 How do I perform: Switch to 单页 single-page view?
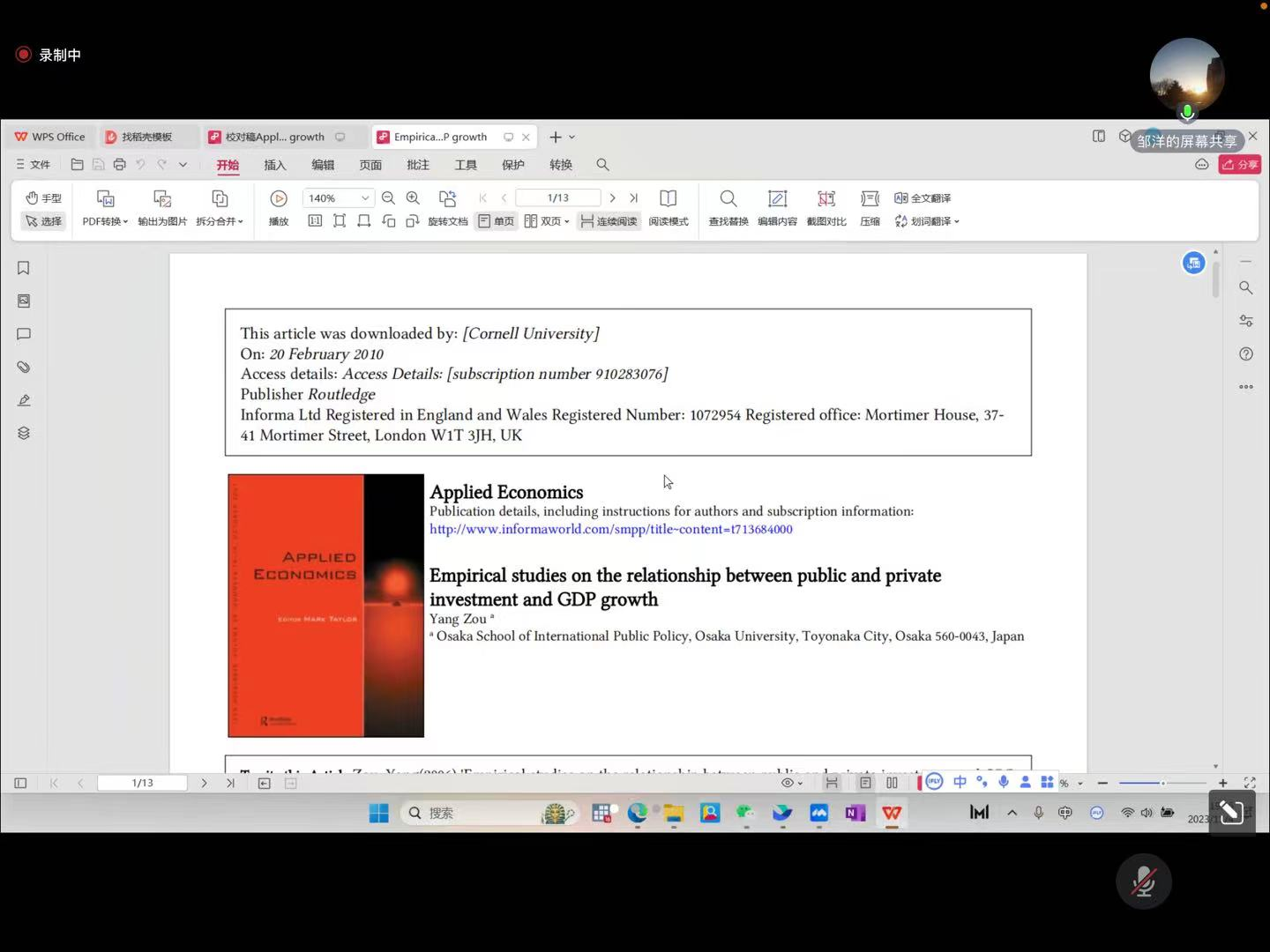[x=497, y=221]
